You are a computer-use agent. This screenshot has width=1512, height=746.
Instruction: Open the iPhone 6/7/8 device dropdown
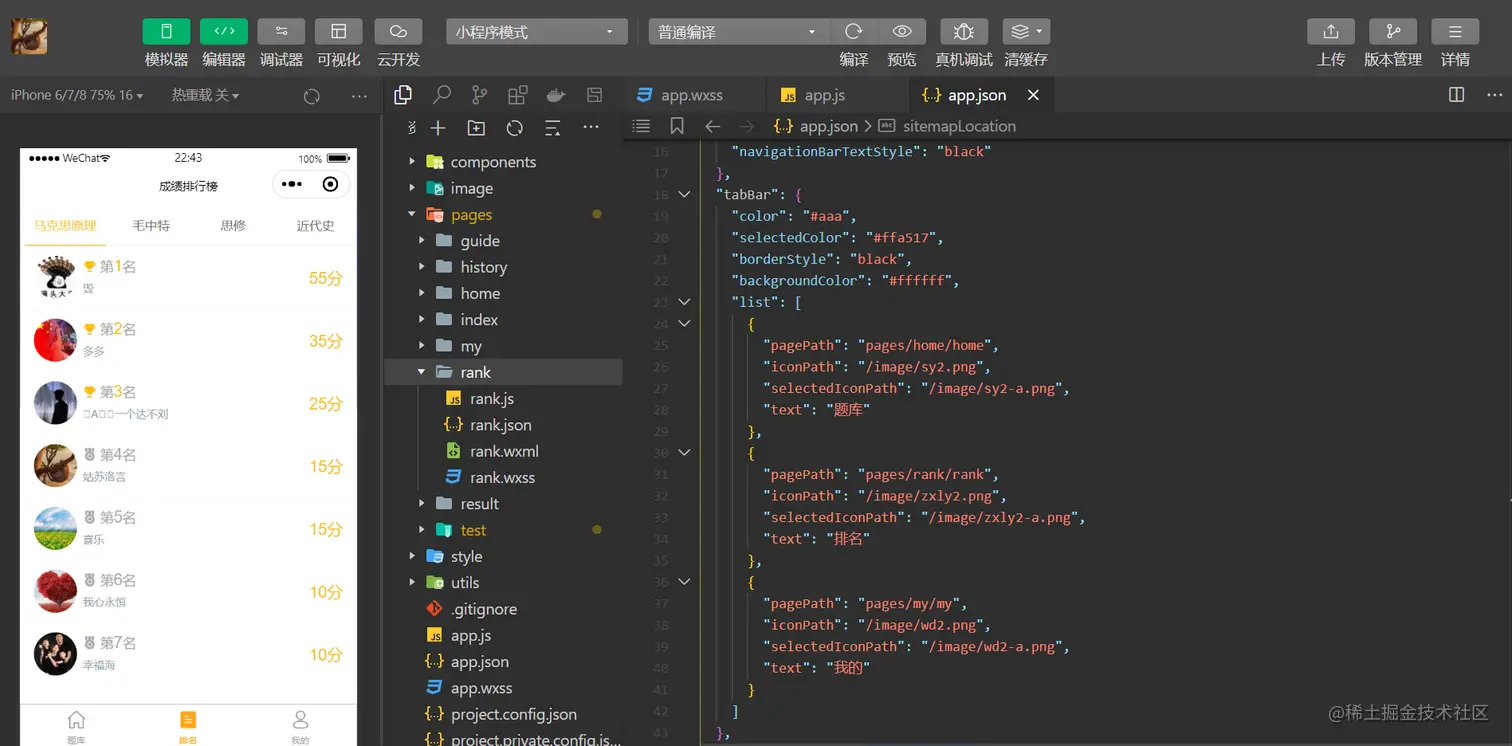(x=77, y=95)
